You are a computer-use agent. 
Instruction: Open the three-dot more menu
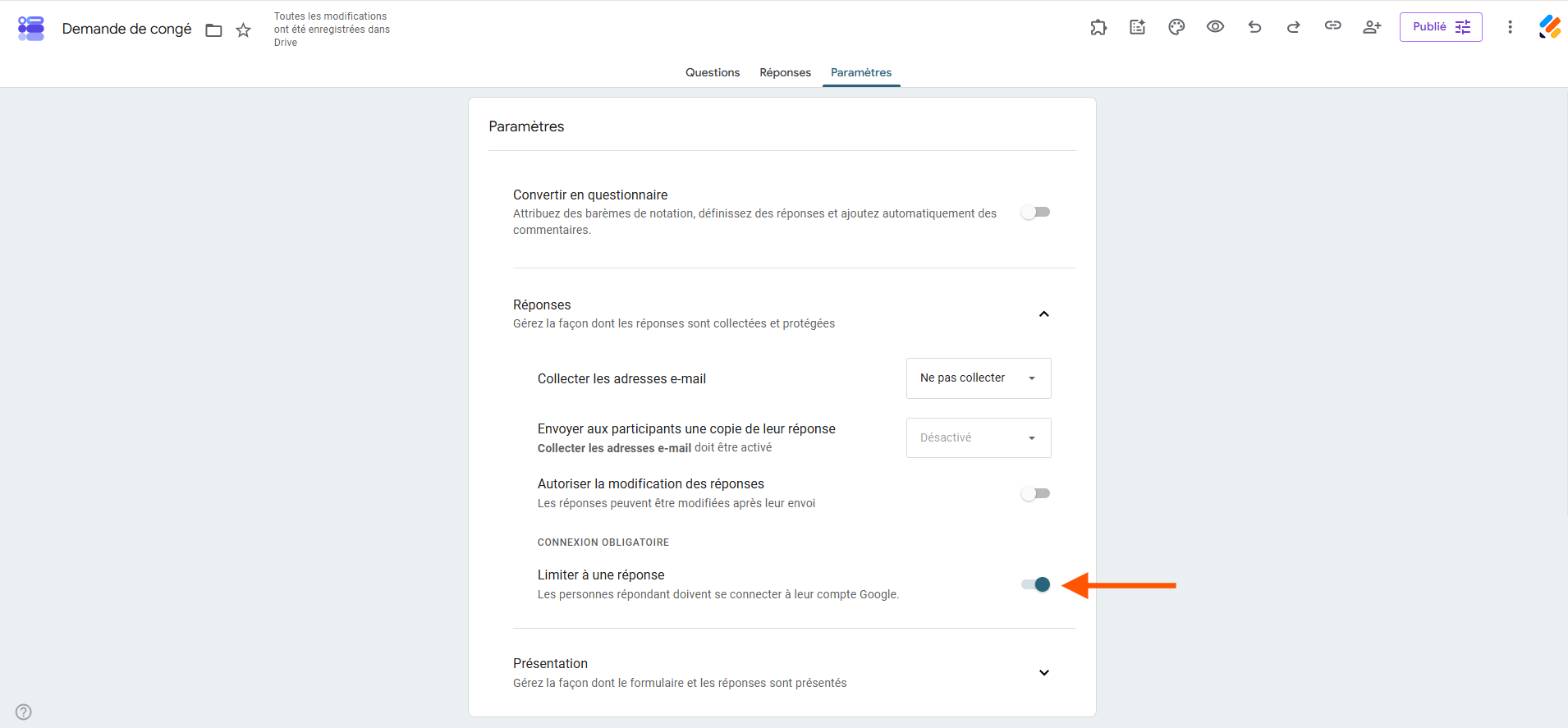(1510, 27)
